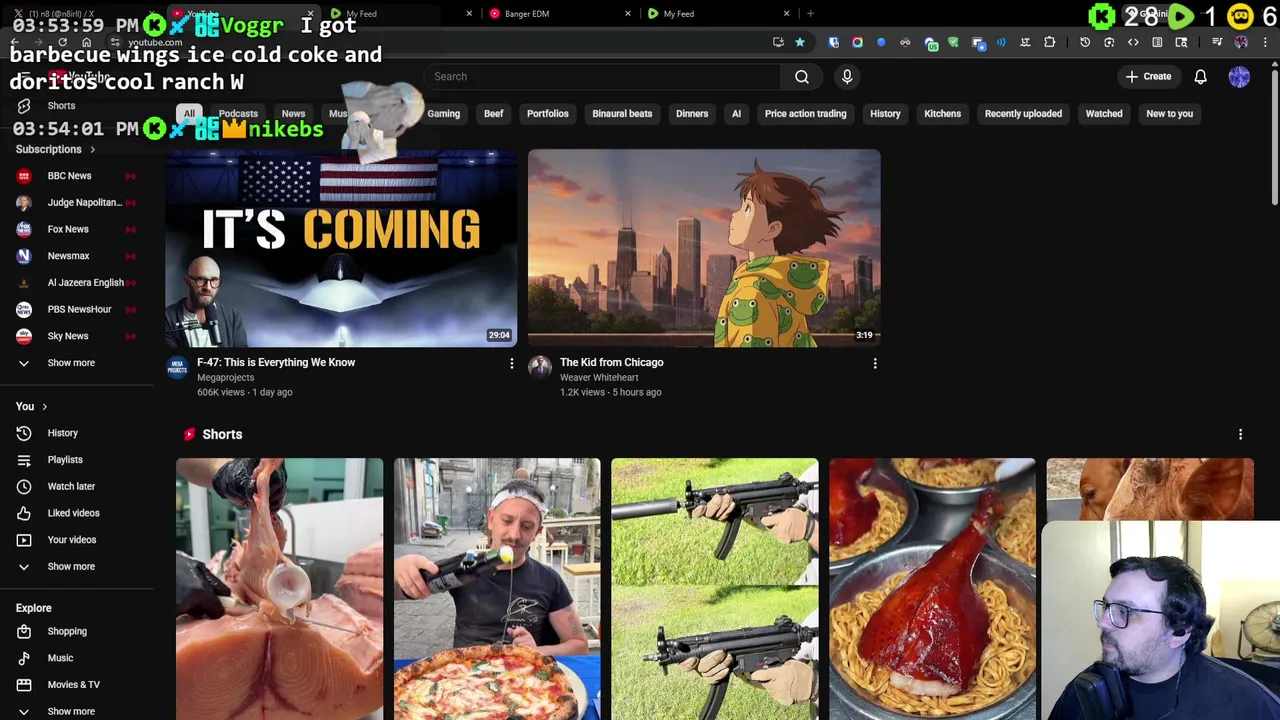
Task: Select the Binaural beats filter chip
Action: [x=622, y=114]
